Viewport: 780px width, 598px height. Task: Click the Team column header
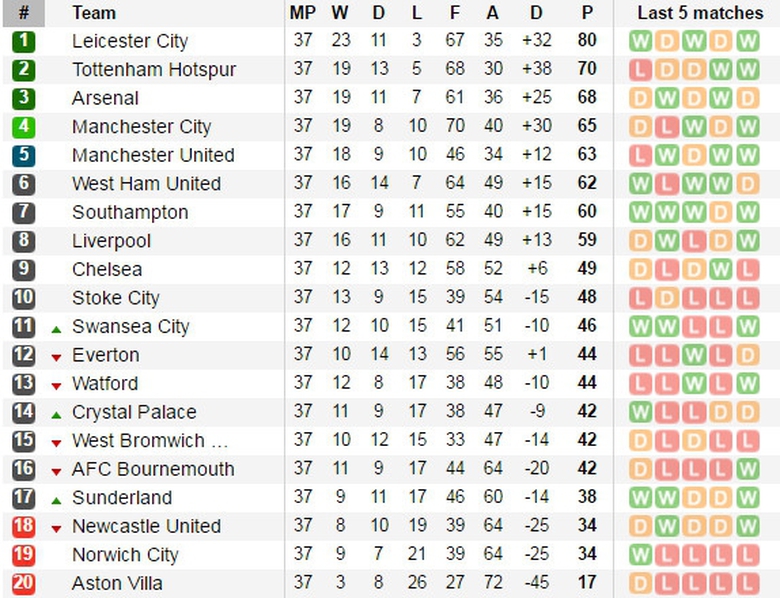(x=94, y=13)
